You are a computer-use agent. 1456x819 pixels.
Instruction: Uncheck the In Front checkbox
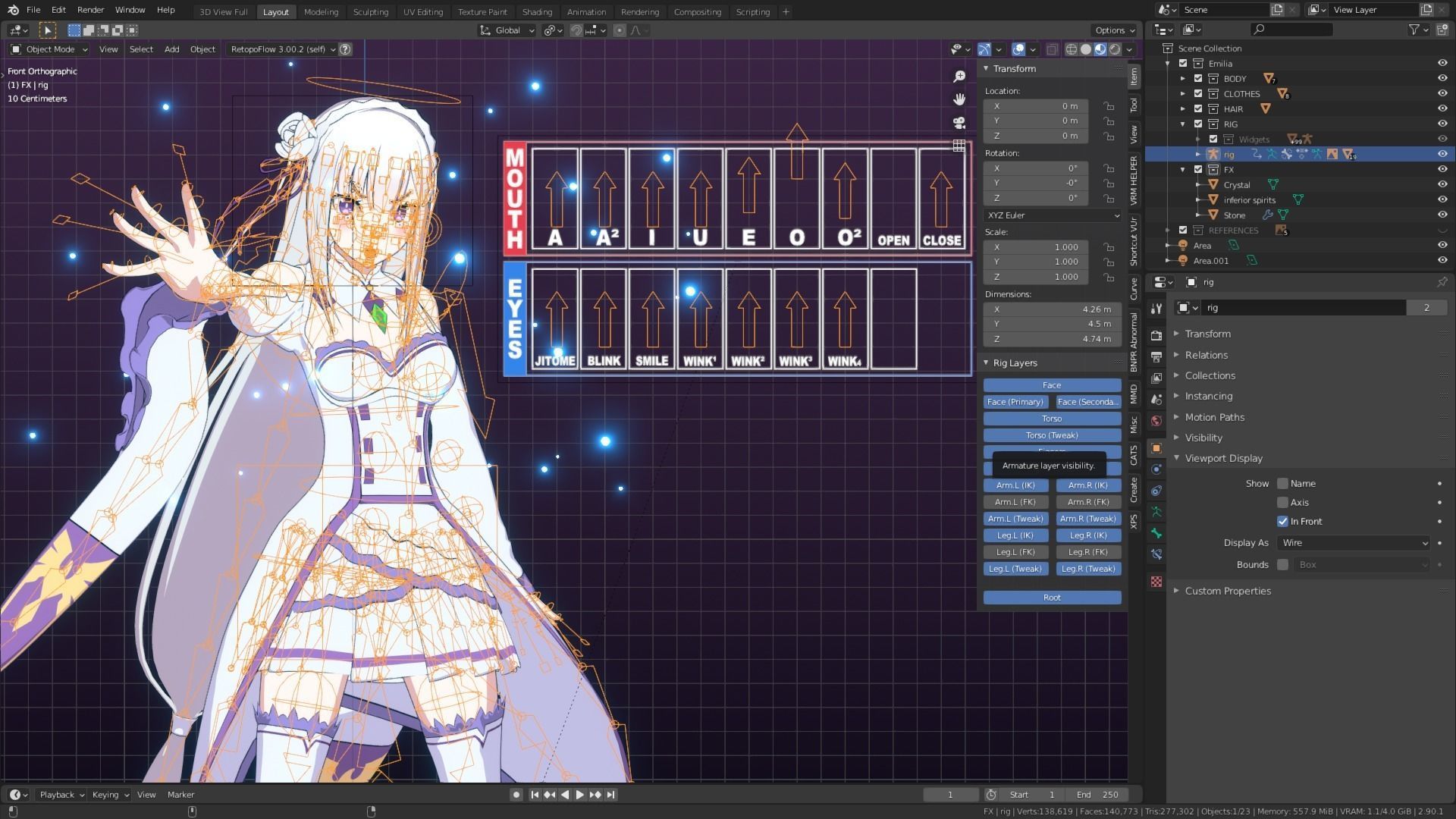coord(1282,521)
